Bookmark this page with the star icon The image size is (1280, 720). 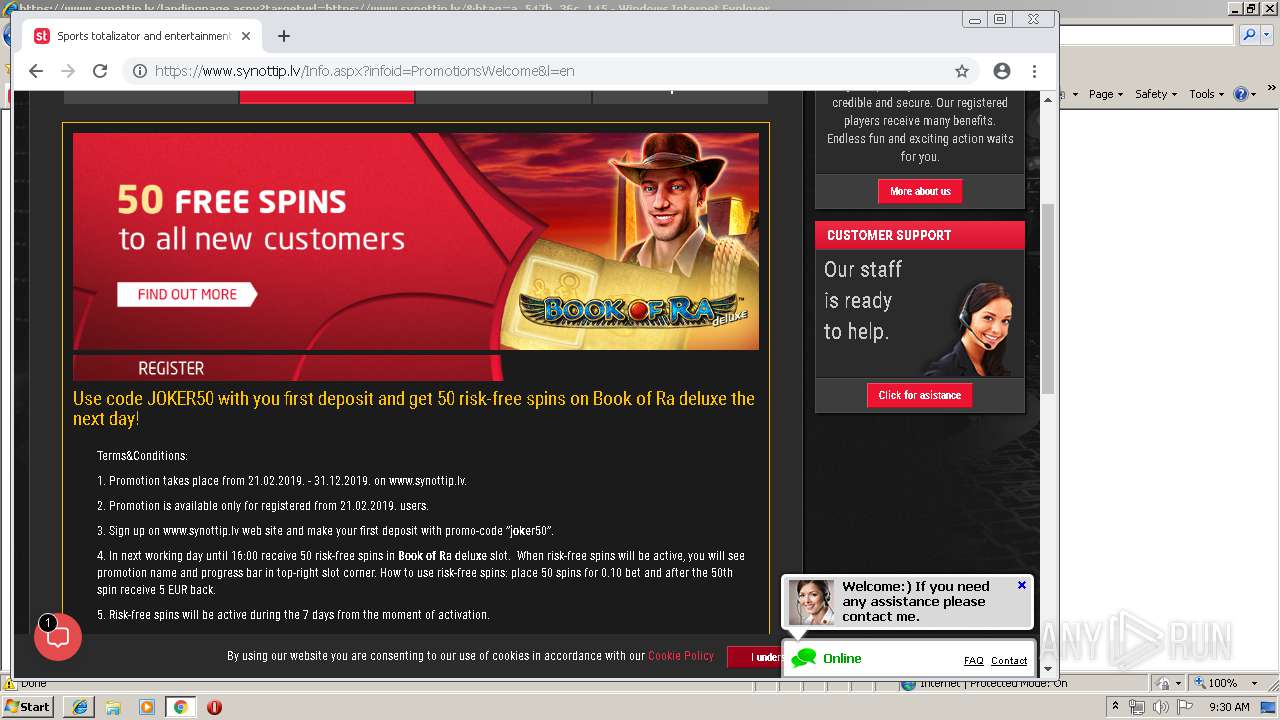tap(962, 71)
